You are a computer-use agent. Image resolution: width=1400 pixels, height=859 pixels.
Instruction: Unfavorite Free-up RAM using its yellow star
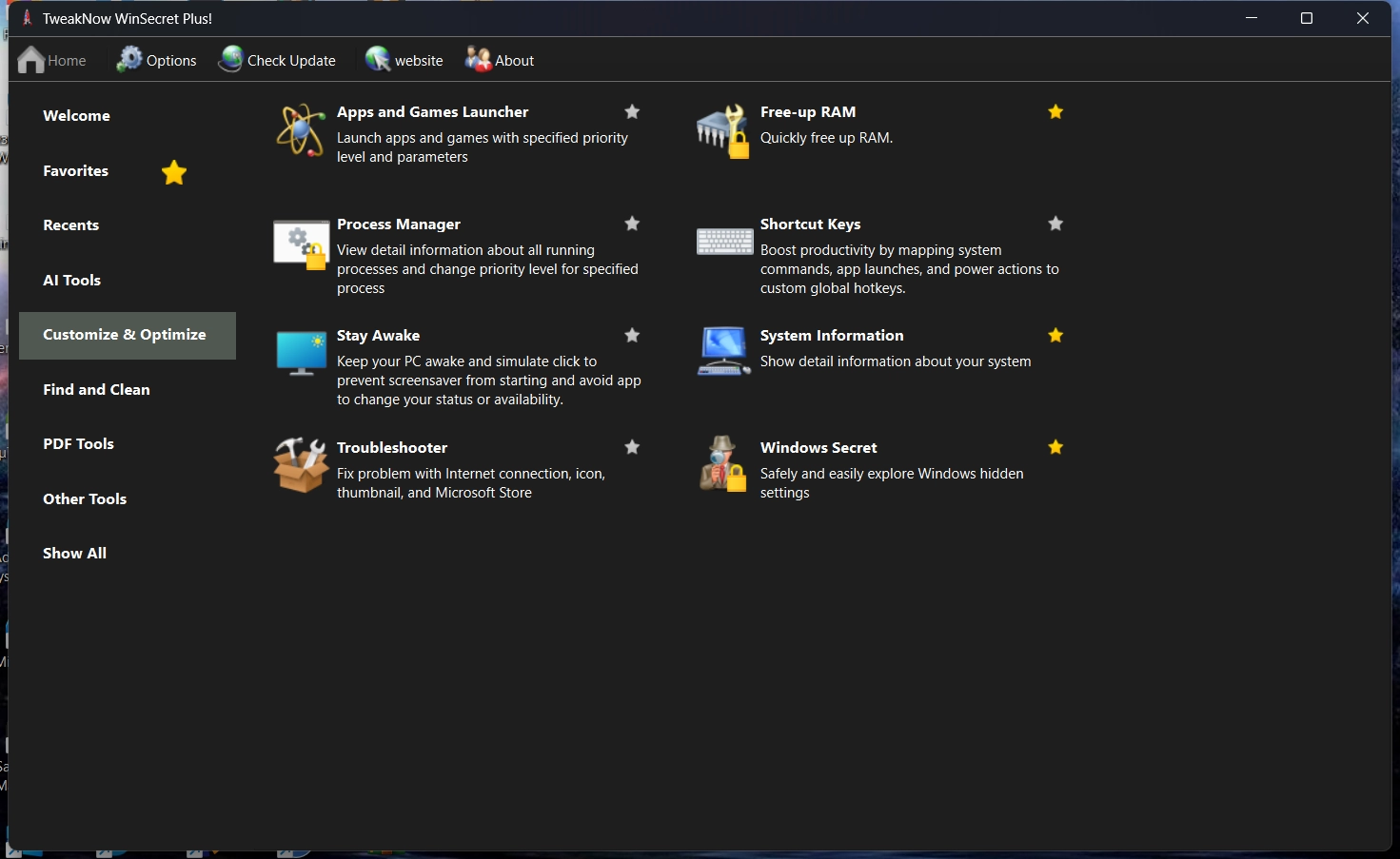point(1055,111)
